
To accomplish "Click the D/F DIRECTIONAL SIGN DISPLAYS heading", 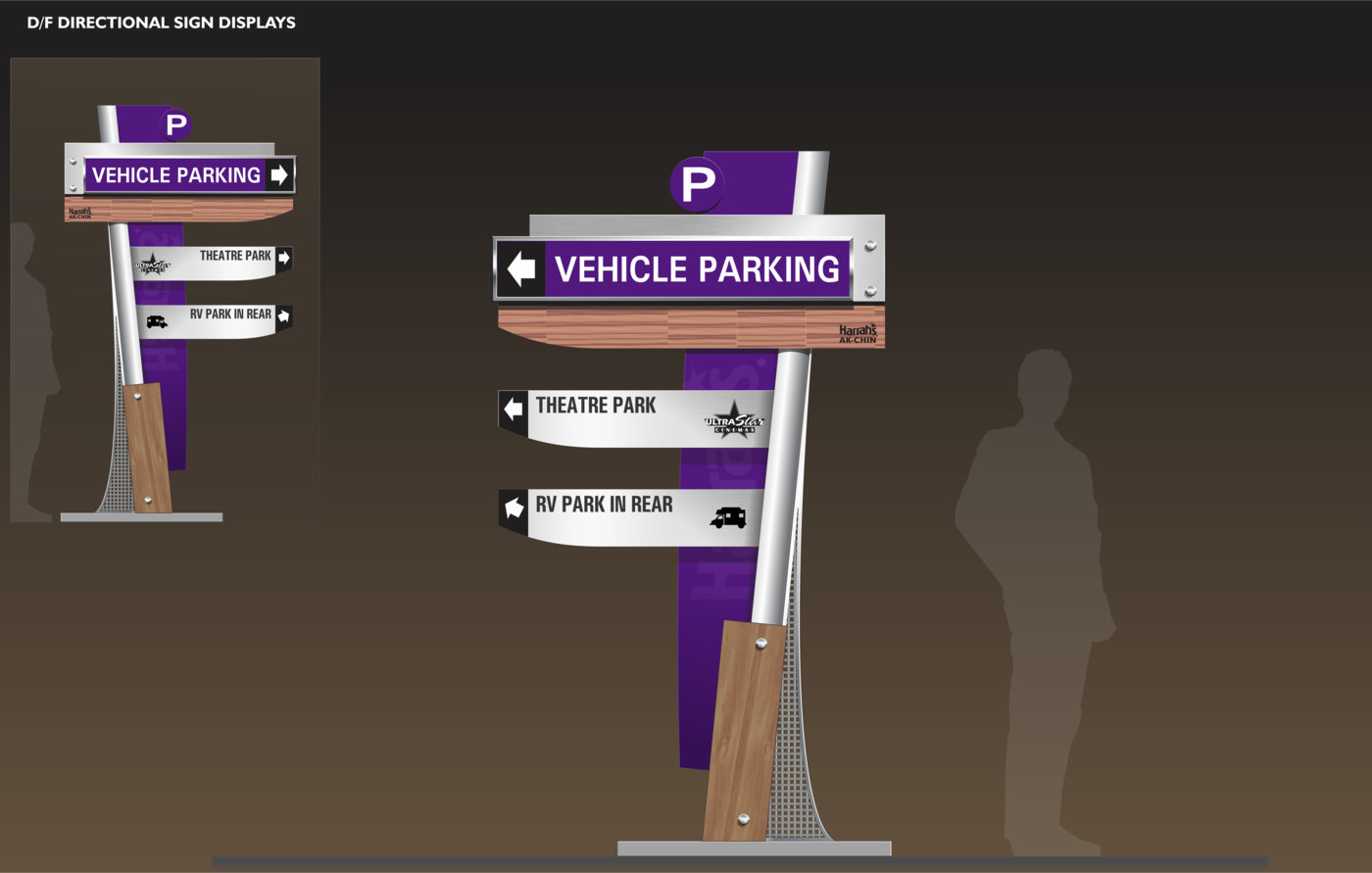I will tap(162, 23).
